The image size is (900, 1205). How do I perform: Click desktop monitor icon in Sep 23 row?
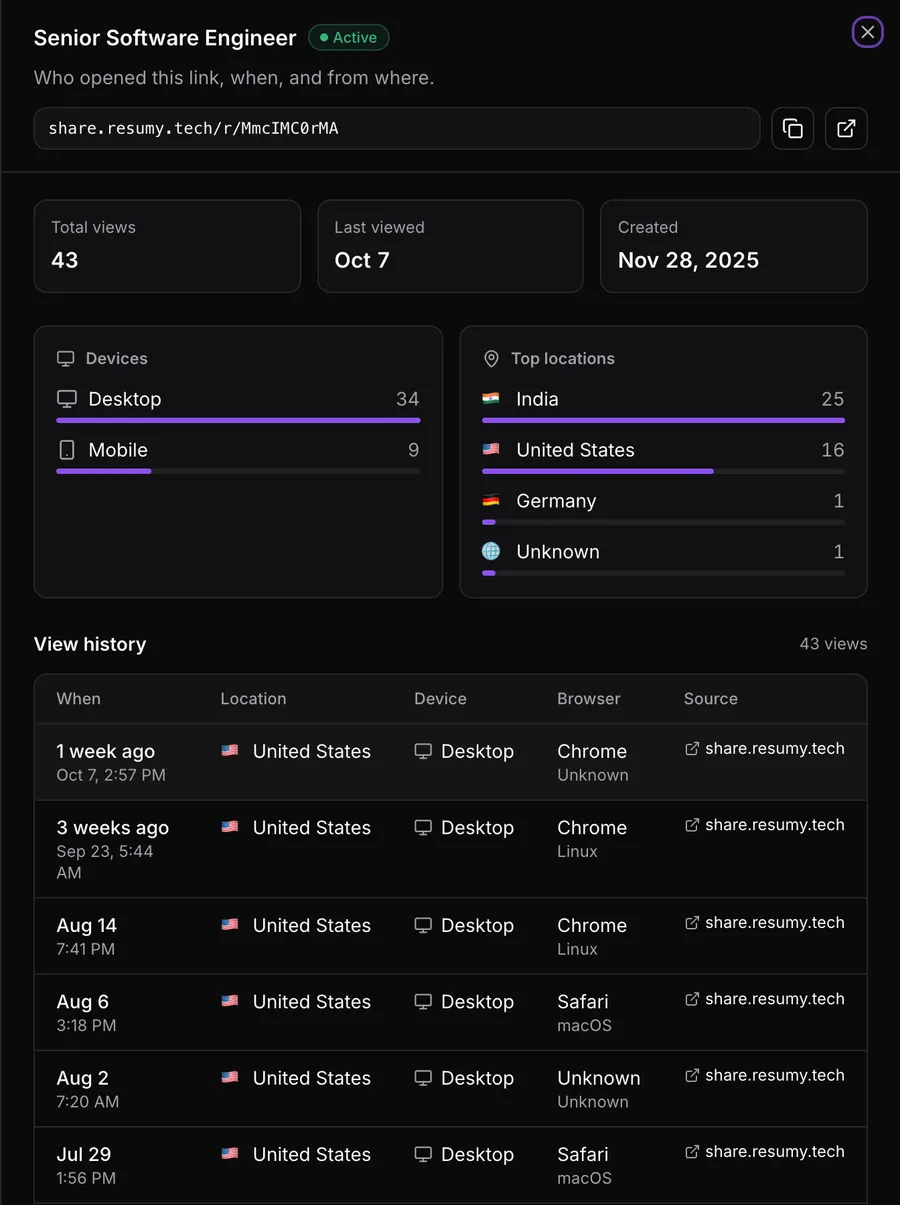[423, 828]
